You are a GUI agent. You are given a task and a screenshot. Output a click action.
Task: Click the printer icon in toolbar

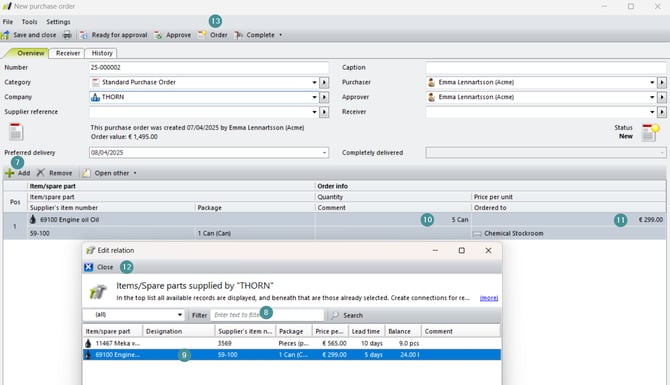(x=67, y=35)
